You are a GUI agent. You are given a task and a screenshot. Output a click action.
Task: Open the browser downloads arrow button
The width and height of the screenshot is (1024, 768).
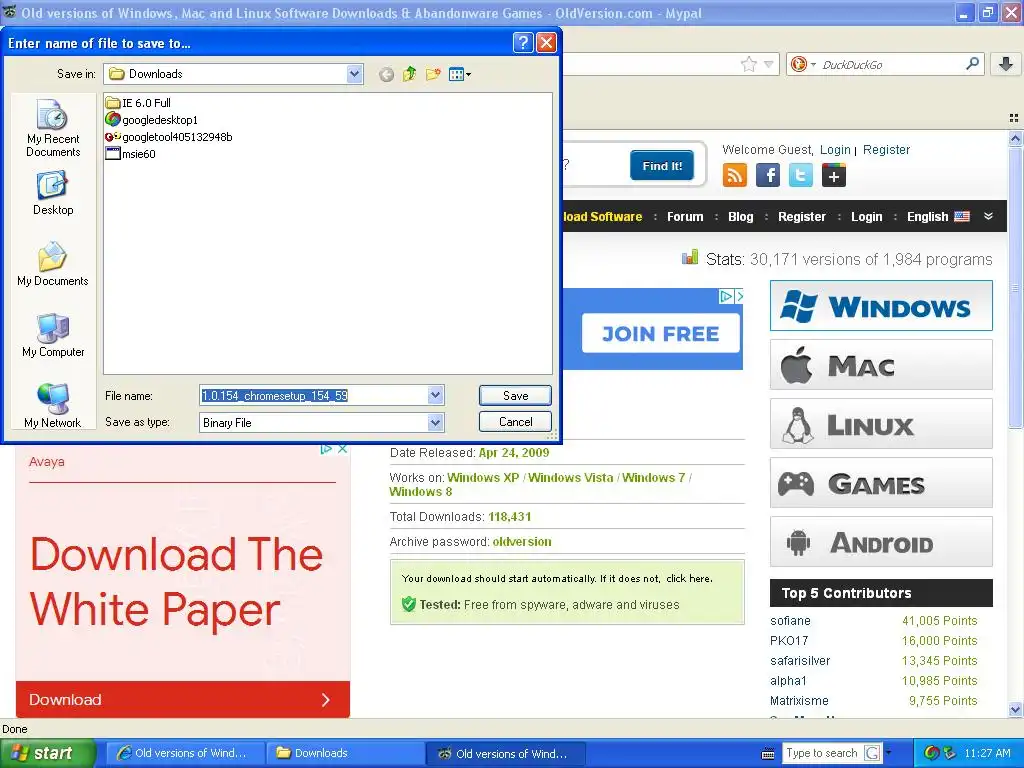click(1006, 64)
